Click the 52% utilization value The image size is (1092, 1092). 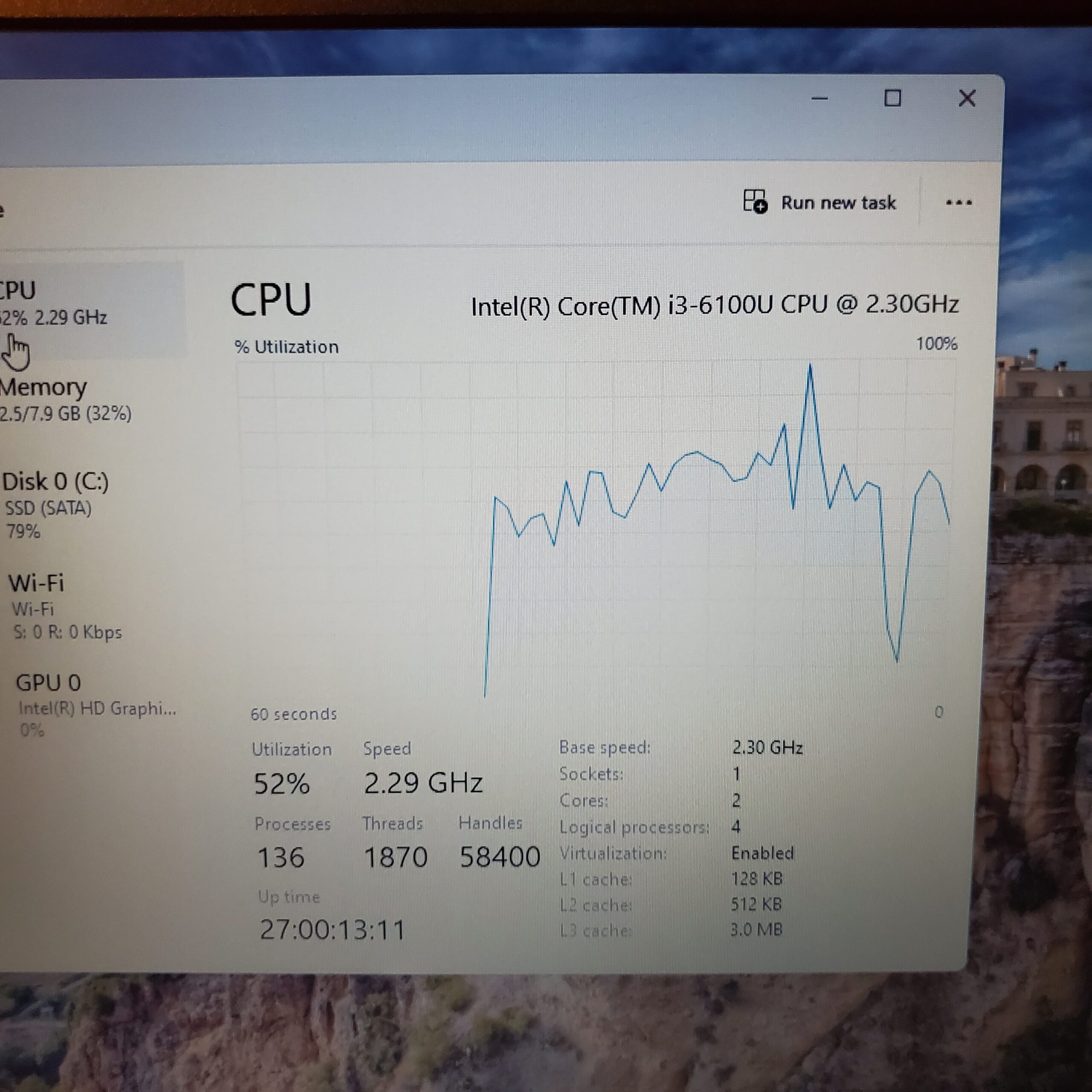[x=282, y=784]
